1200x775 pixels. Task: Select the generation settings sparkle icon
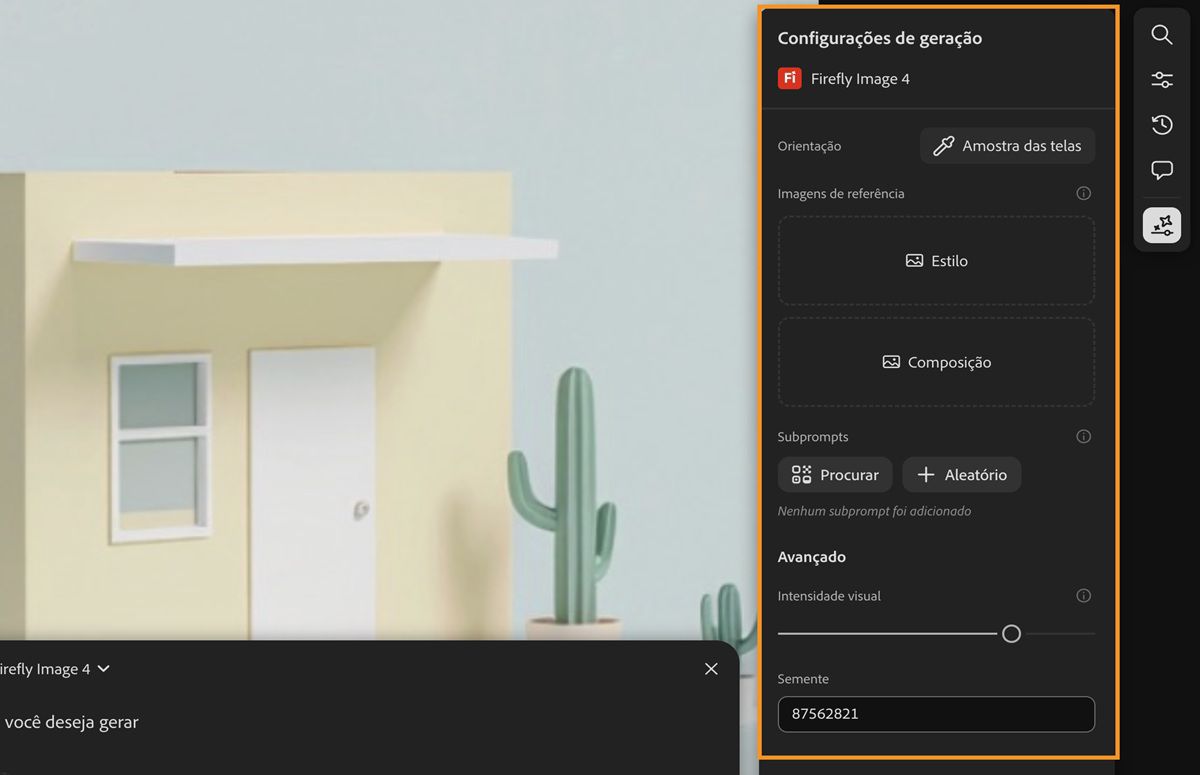point(1161,225)
